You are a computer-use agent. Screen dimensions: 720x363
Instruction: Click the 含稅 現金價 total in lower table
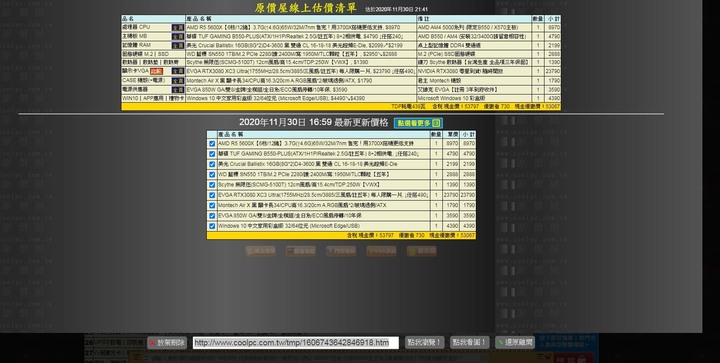point(370,235)
